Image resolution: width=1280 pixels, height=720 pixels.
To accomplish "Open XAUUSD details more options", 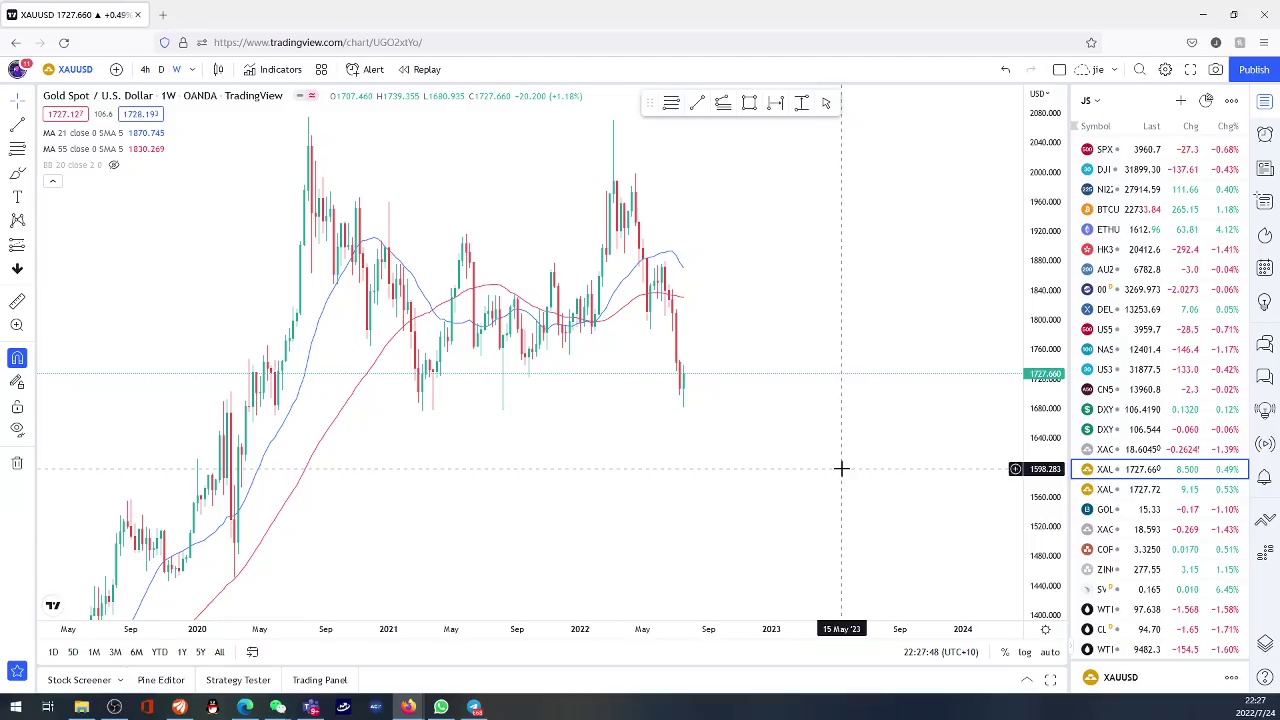I will [1231, 677].
